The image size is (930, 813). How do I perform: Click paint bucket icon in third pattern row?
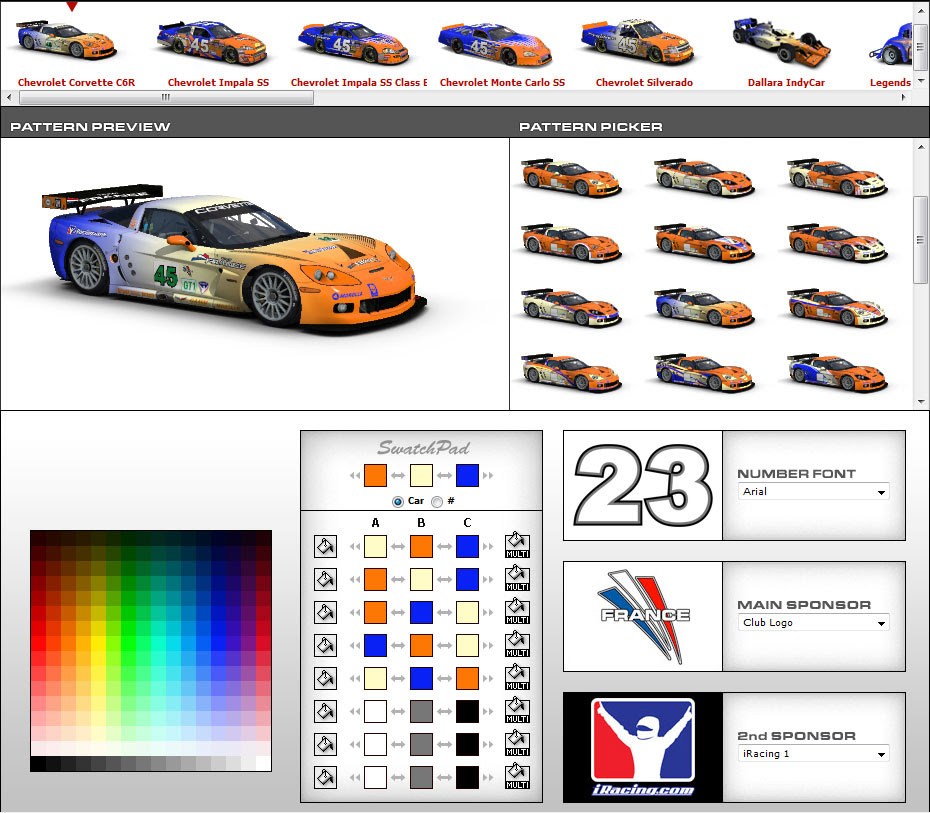tap(325, 613)
